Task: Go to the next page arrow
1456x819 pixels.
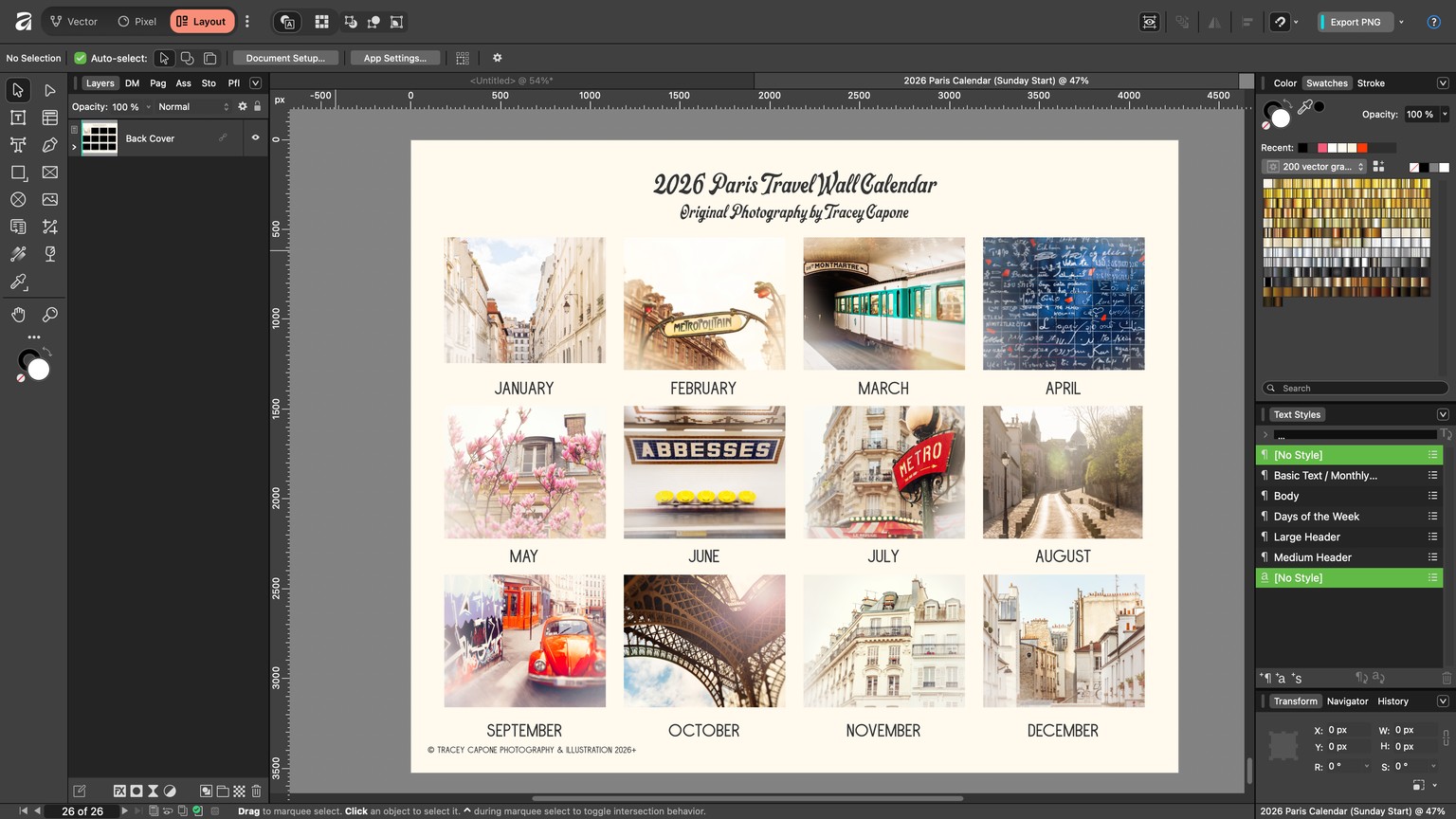Action: [124, 811]
